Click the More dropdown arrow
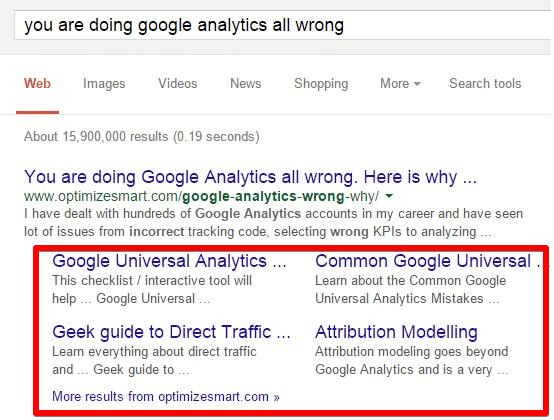 pyautogui.click(x=417, y=84)
